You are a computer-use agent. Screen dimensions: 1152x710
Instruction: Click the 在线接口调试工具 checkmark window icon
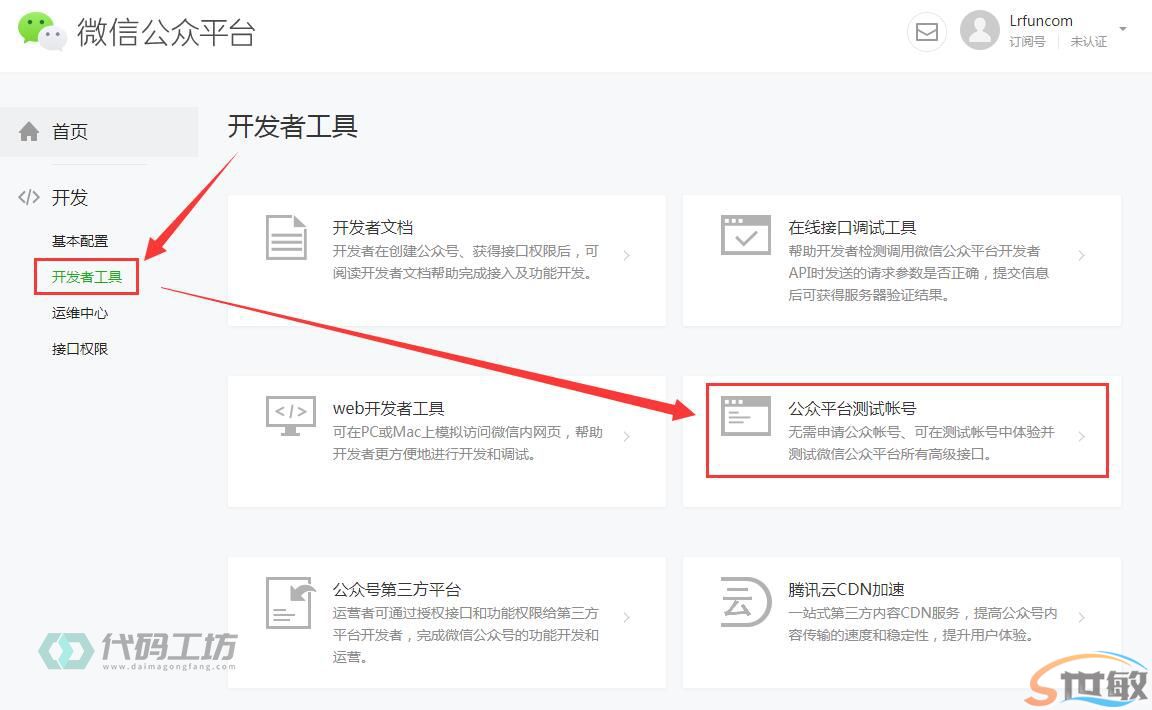coord(746,235)
